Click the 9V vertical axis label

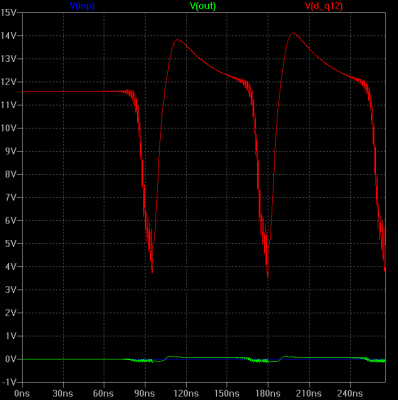(x=10, y=151)
